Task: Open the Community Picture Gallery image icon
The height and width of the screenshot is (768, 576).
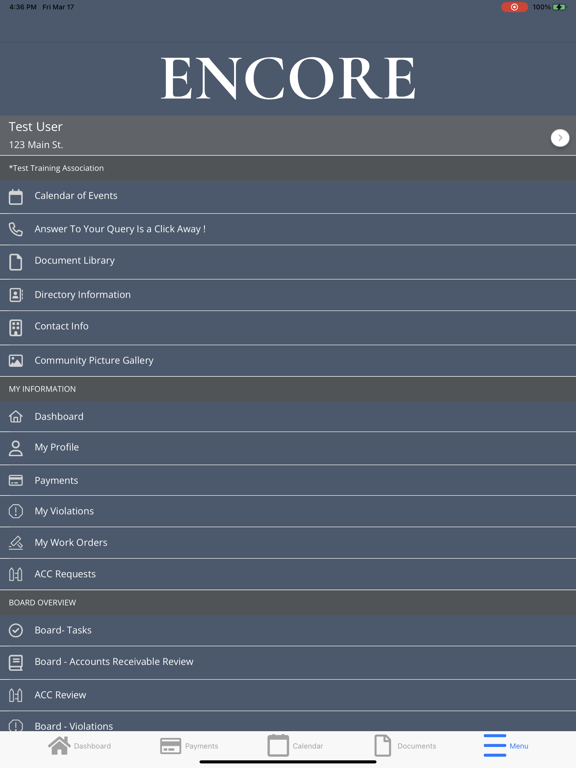Action: point(16,361)
